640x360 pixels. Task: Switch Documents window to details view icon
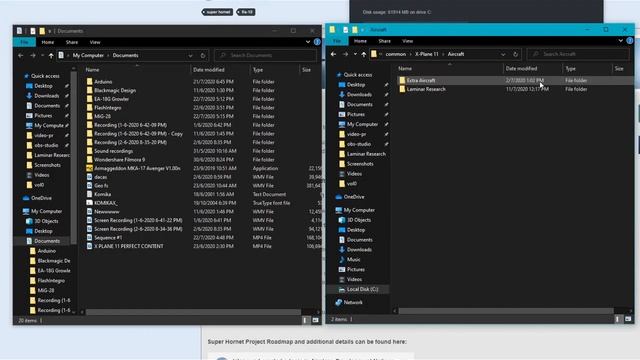(x=305, y=320)
